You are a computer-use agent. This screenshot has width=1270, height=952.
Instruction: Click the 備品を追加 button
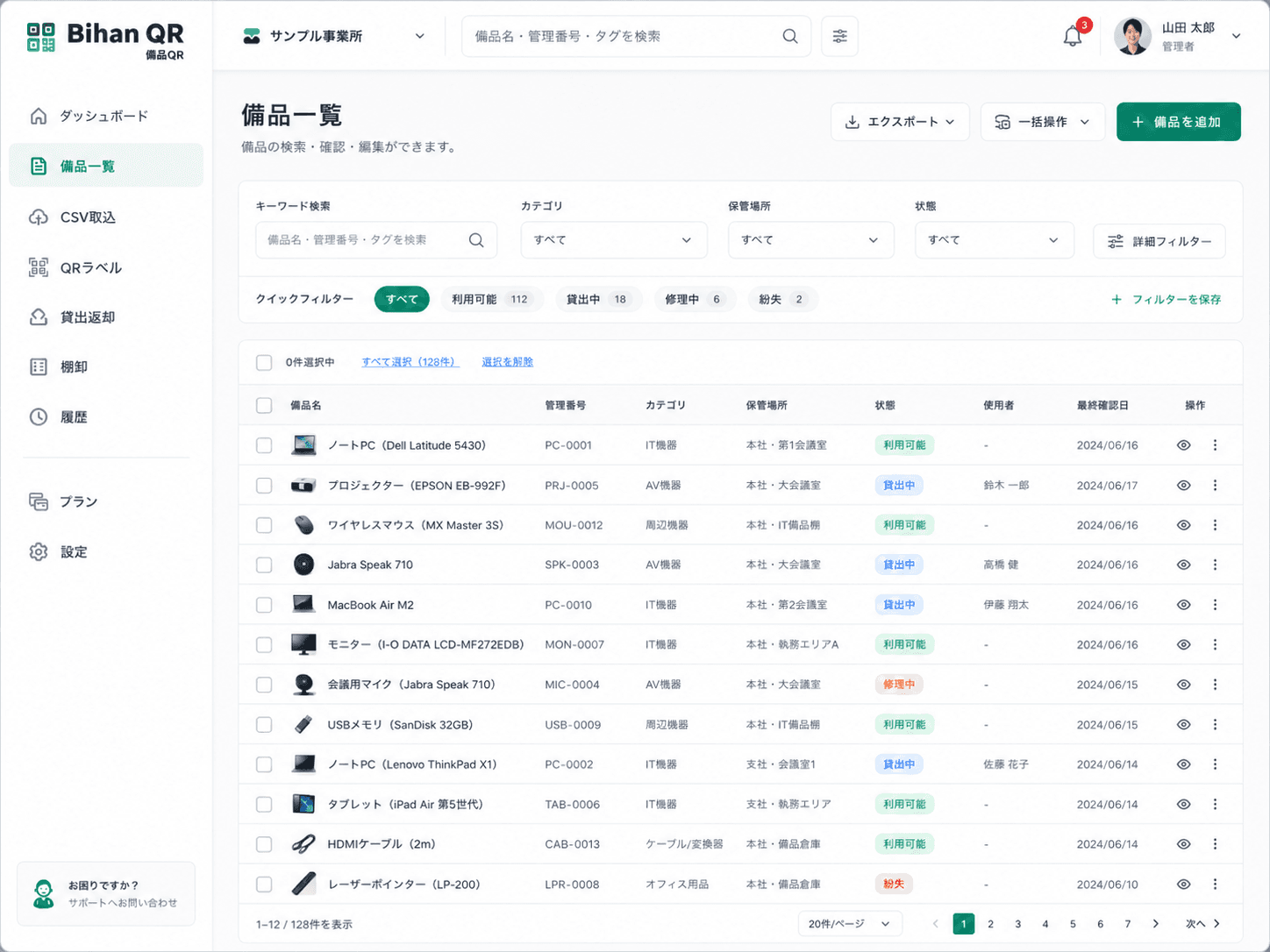point(1178,122)
